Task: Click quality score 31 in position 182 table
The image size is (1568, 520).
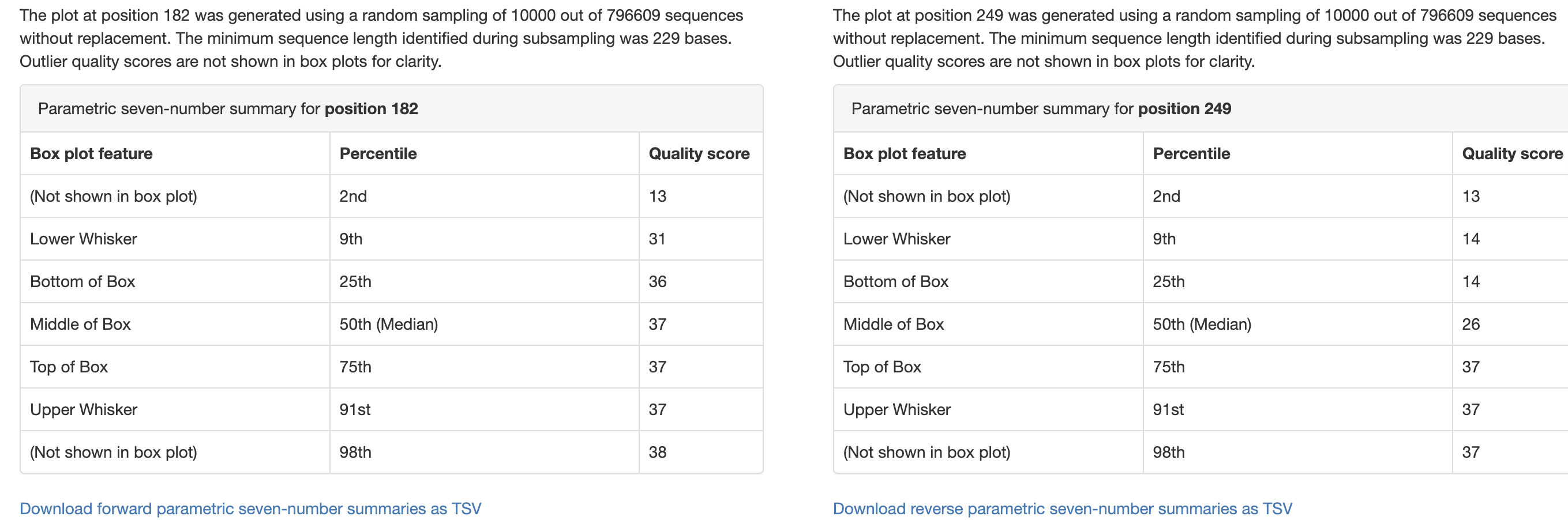Action: pyautogui.click(x=657, y=239)
